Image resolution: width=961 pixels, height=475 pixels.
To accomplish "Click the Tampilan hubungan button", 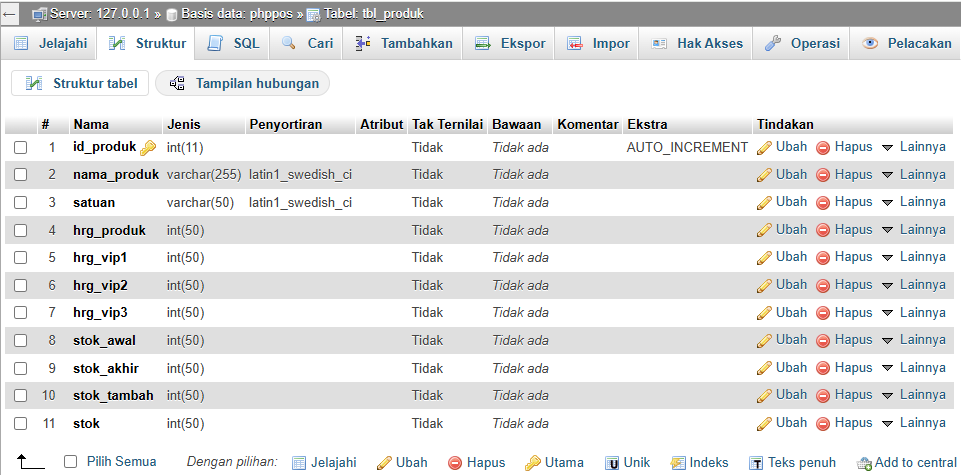I will pos(243,83).
